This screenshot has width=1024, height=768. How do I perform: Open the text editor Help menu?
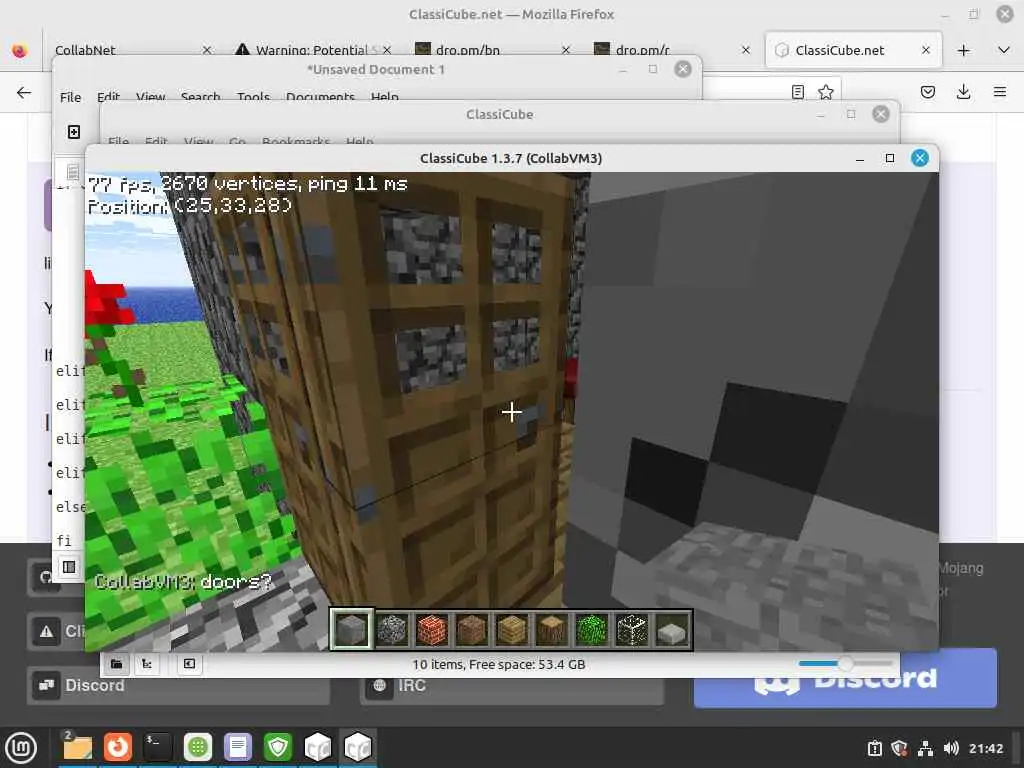tap(385, 97)
